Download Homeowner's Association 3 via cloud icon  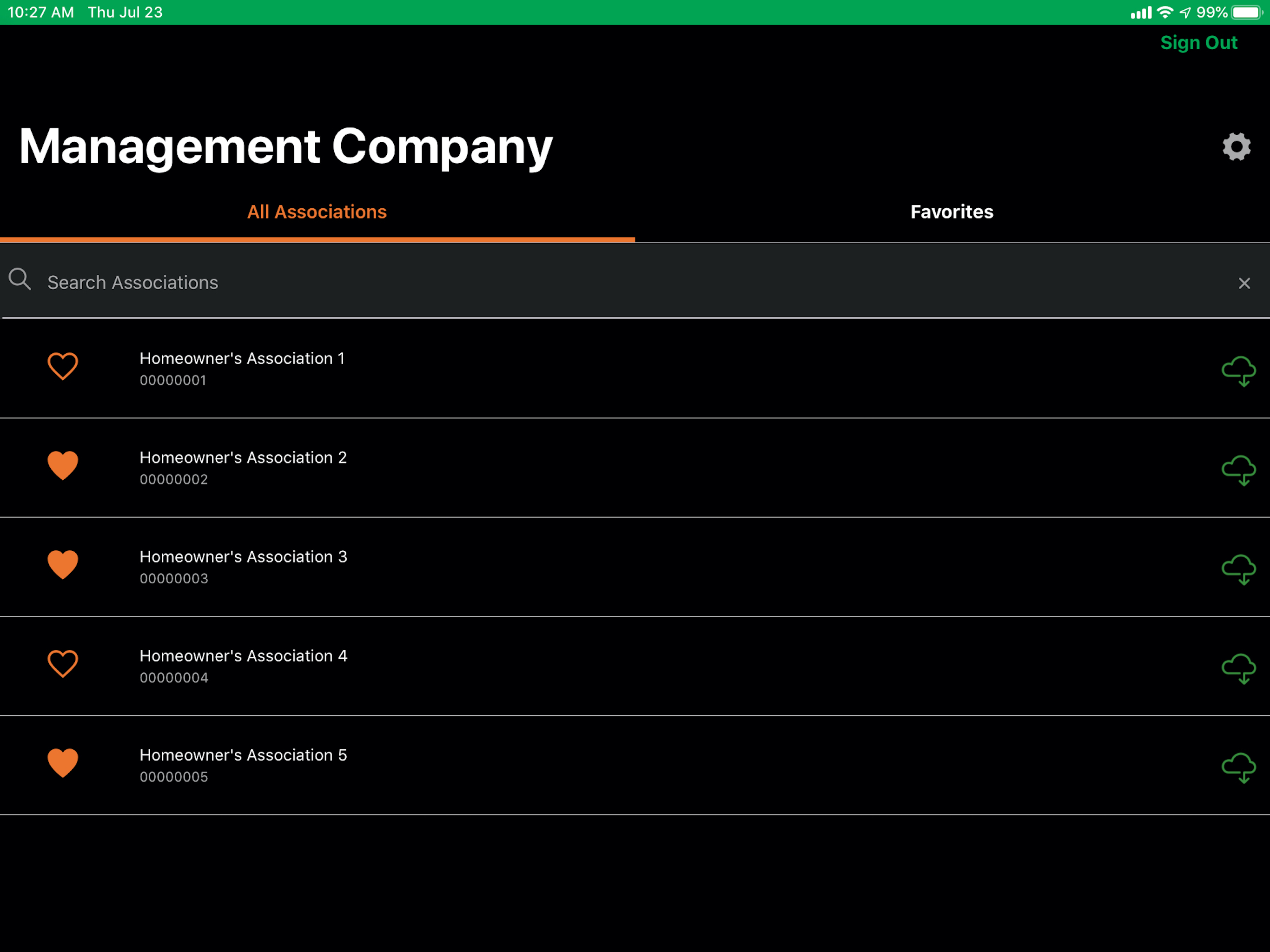click(x=1238, y=569)
